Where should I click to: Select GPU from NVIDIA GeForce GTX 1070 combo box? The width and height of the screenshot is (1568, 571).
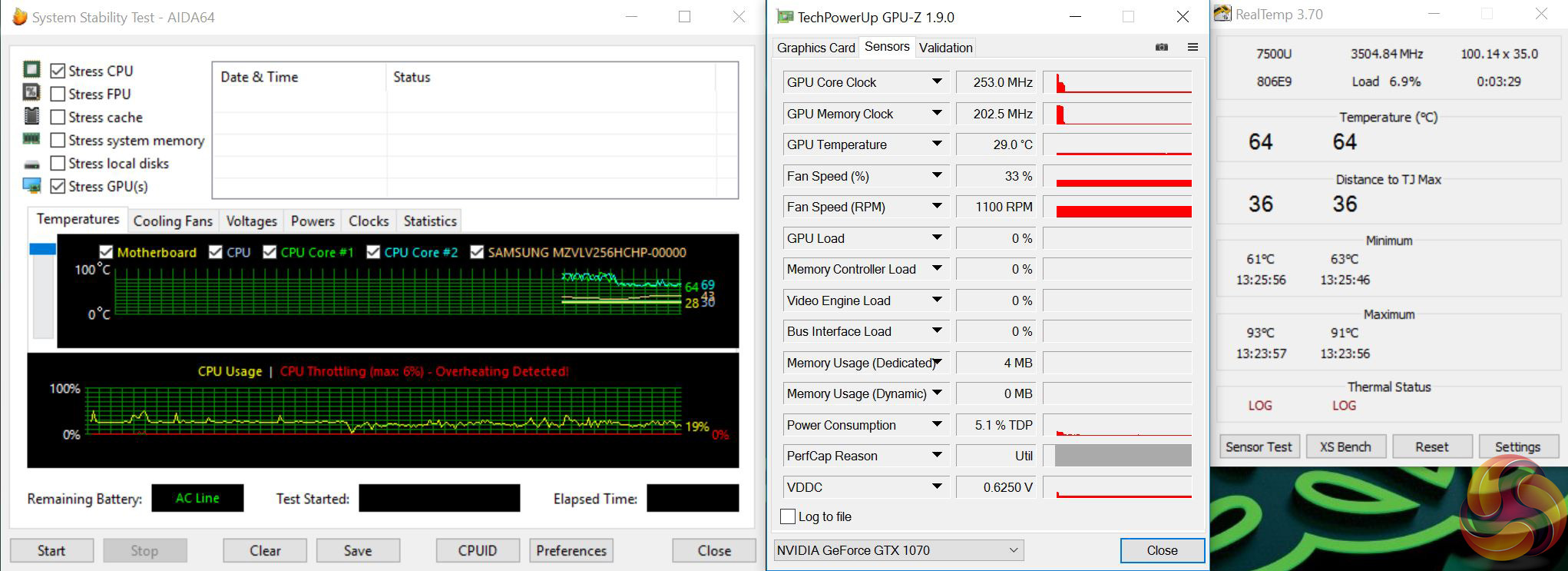click(x=899, y=550)
